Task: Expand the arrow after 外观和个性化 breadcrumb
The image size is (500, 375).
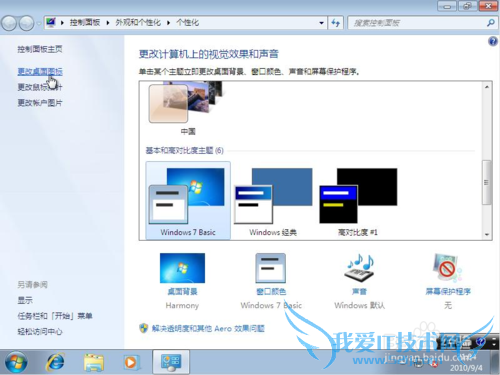Action: 168,23
